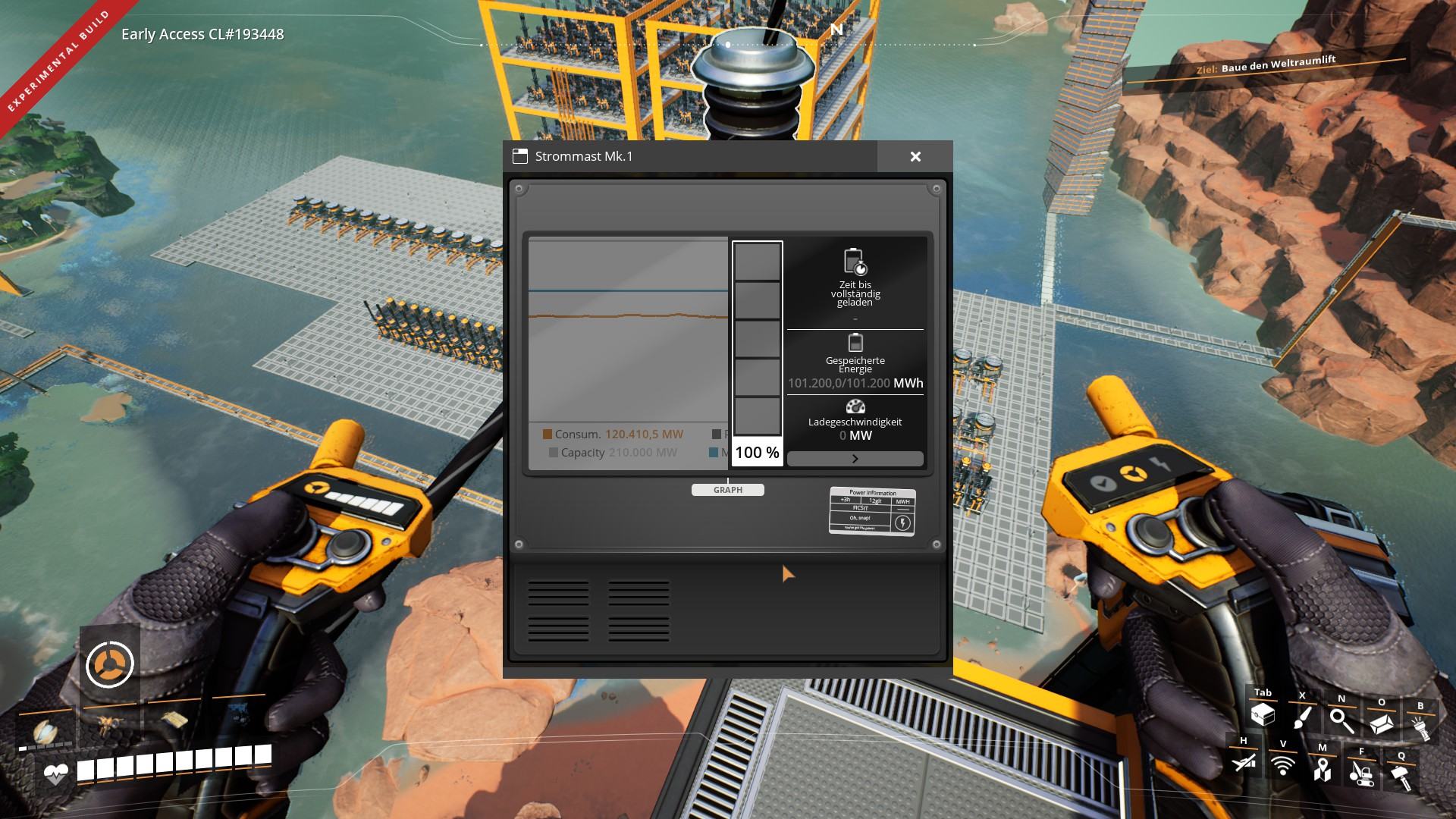The image size is (1456, 819).
Task: Click the '101.200,0/101.200 MWh' stored energy value
Action: [x=855, y=383]
